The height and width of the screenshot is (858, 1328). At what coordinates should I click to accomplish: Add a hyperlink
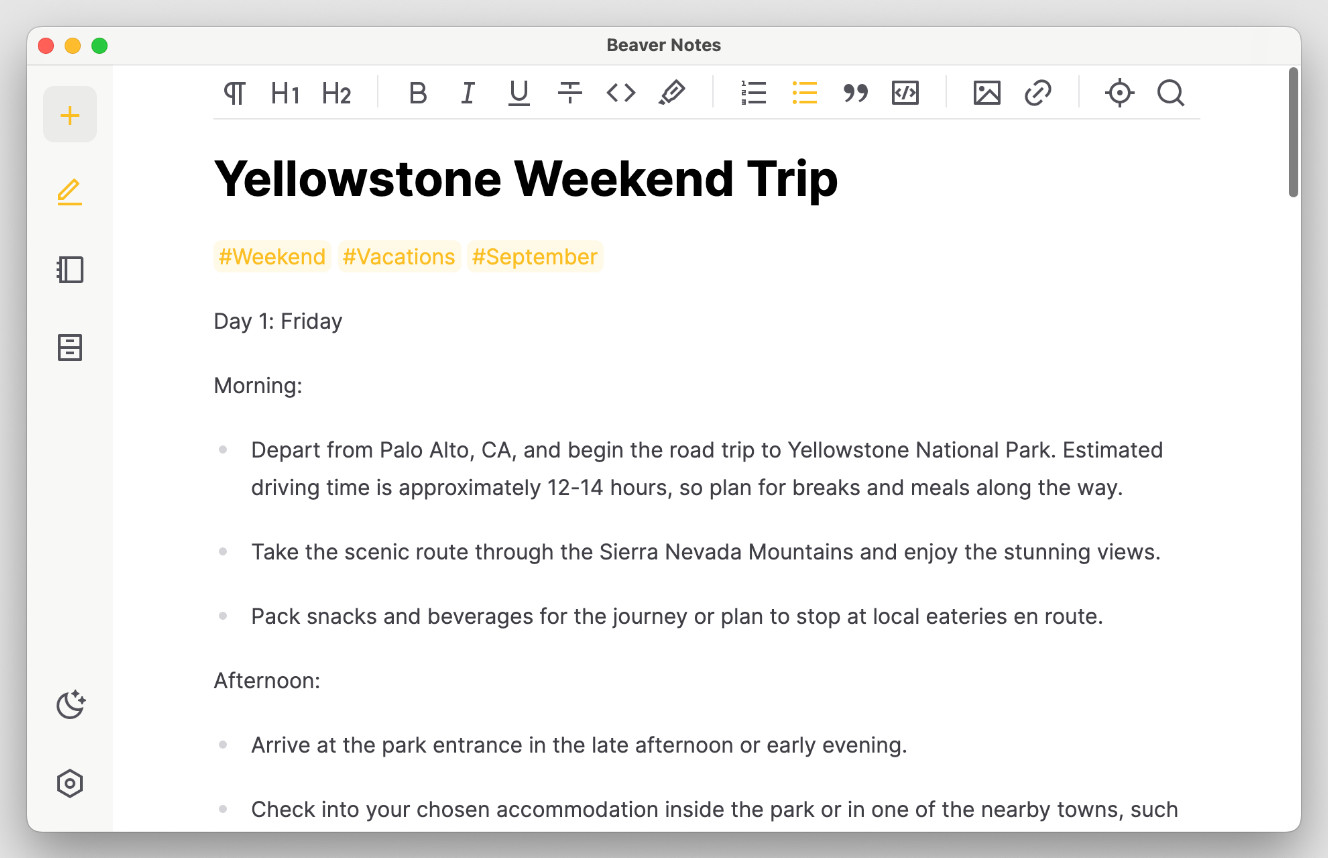(1038, 94)
